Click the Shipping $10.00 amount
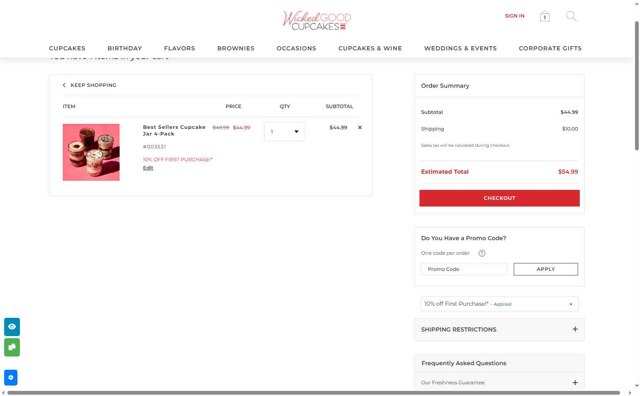 point(570,129)
